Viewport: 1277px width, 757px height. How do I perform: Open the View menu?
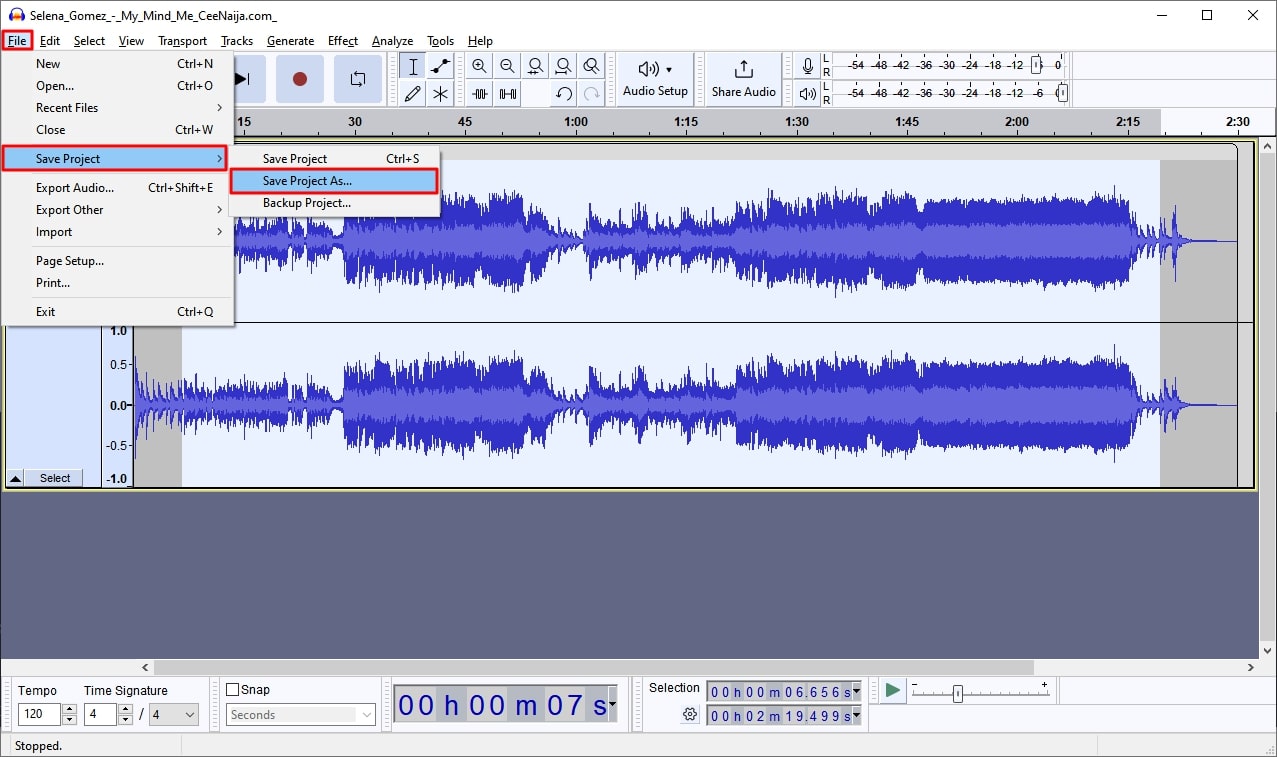(131, 41)
